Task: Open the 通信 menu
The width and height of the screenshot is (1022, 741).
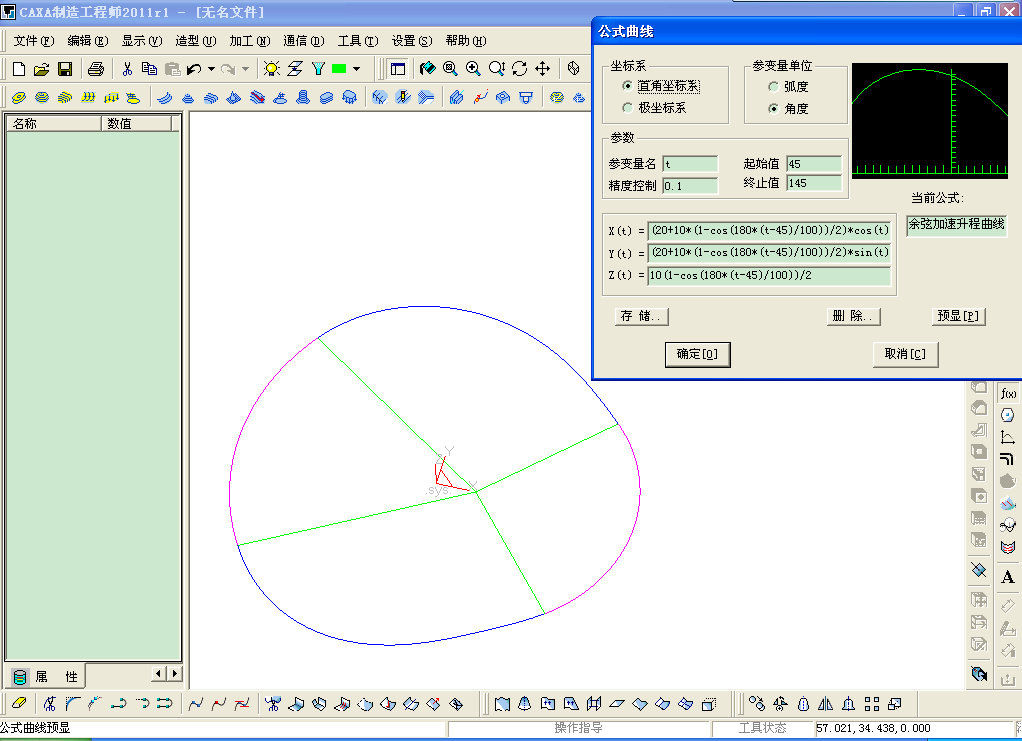Action: coord(304,40)
